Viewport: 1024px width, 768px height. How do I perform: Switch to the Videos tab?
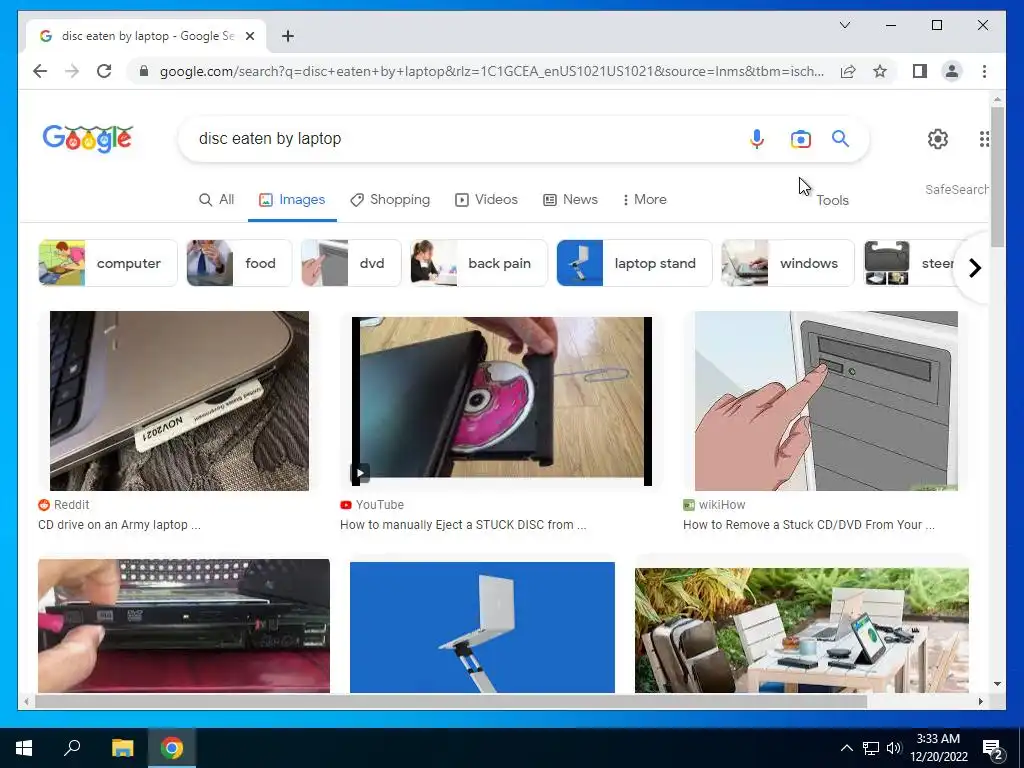487,200
